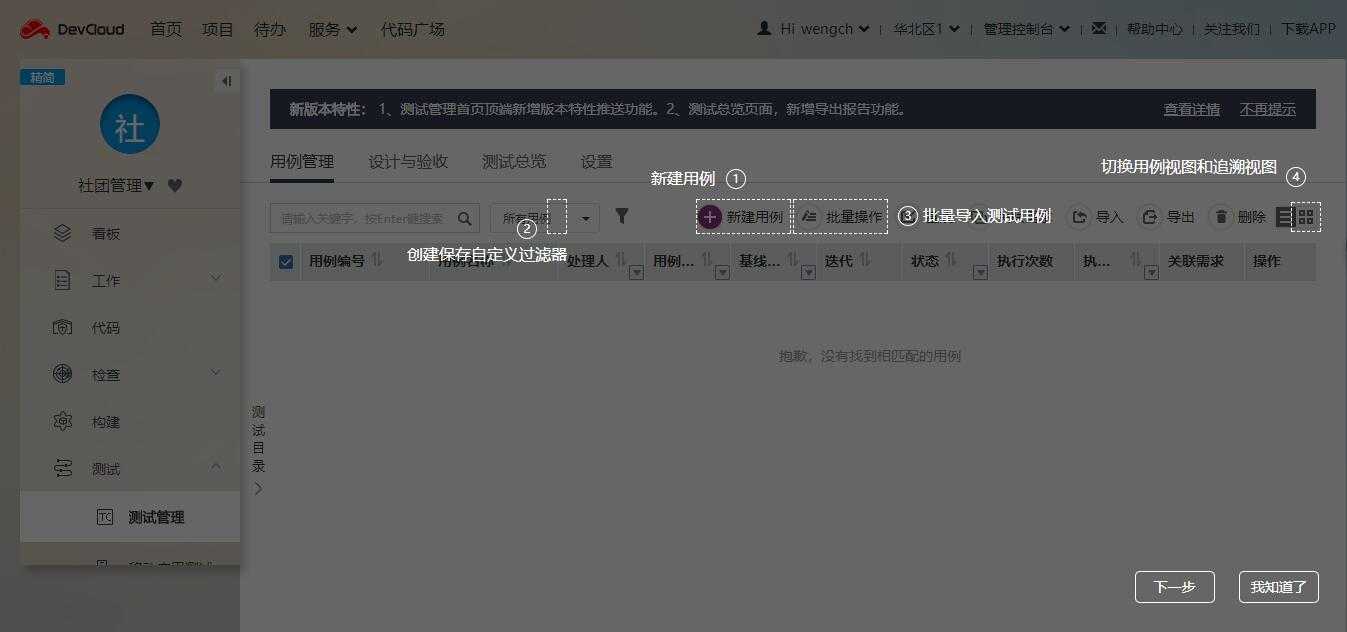Click the 操作 column header
1347x632 pixels.
pyautogui.click(x=1267, y=261)
